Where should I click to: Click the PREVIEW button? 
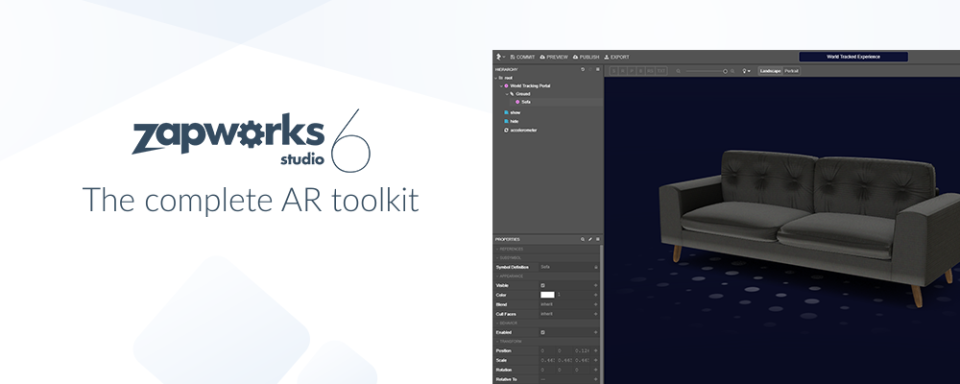point(553,57)
